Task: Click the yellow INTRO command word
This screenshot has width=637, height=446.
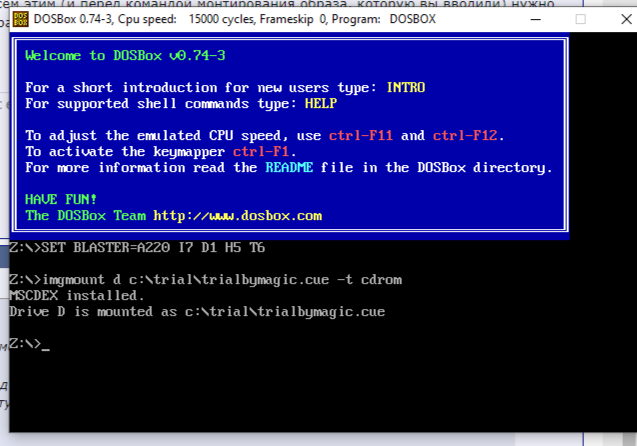Action: [x=406, y=87]
